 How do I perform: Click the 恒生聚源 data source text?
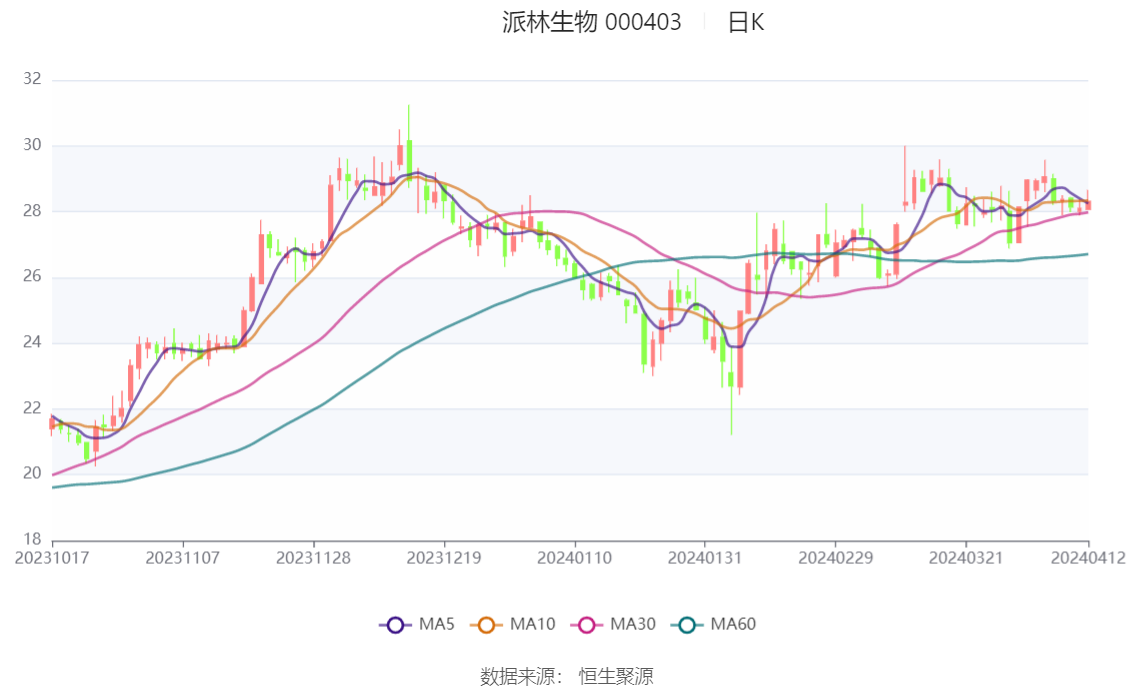coord(616,676)
